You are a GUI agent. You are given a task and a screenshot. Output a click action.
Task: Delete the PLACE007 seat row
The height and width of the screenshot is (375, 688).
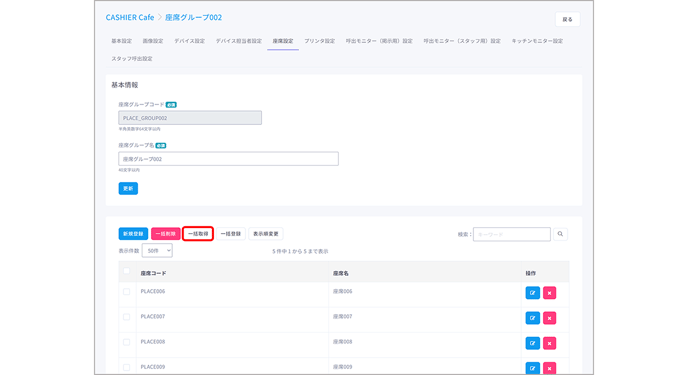tap(549, 318)
